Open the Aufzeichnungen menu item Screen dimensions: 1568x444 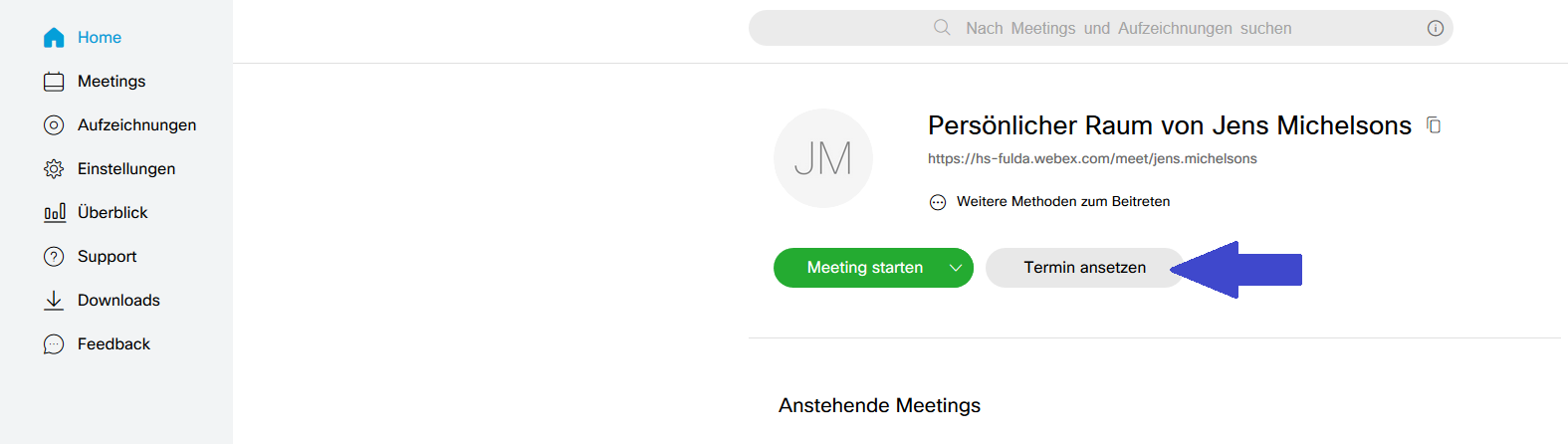pyautogui.click(x=136, y=125)
